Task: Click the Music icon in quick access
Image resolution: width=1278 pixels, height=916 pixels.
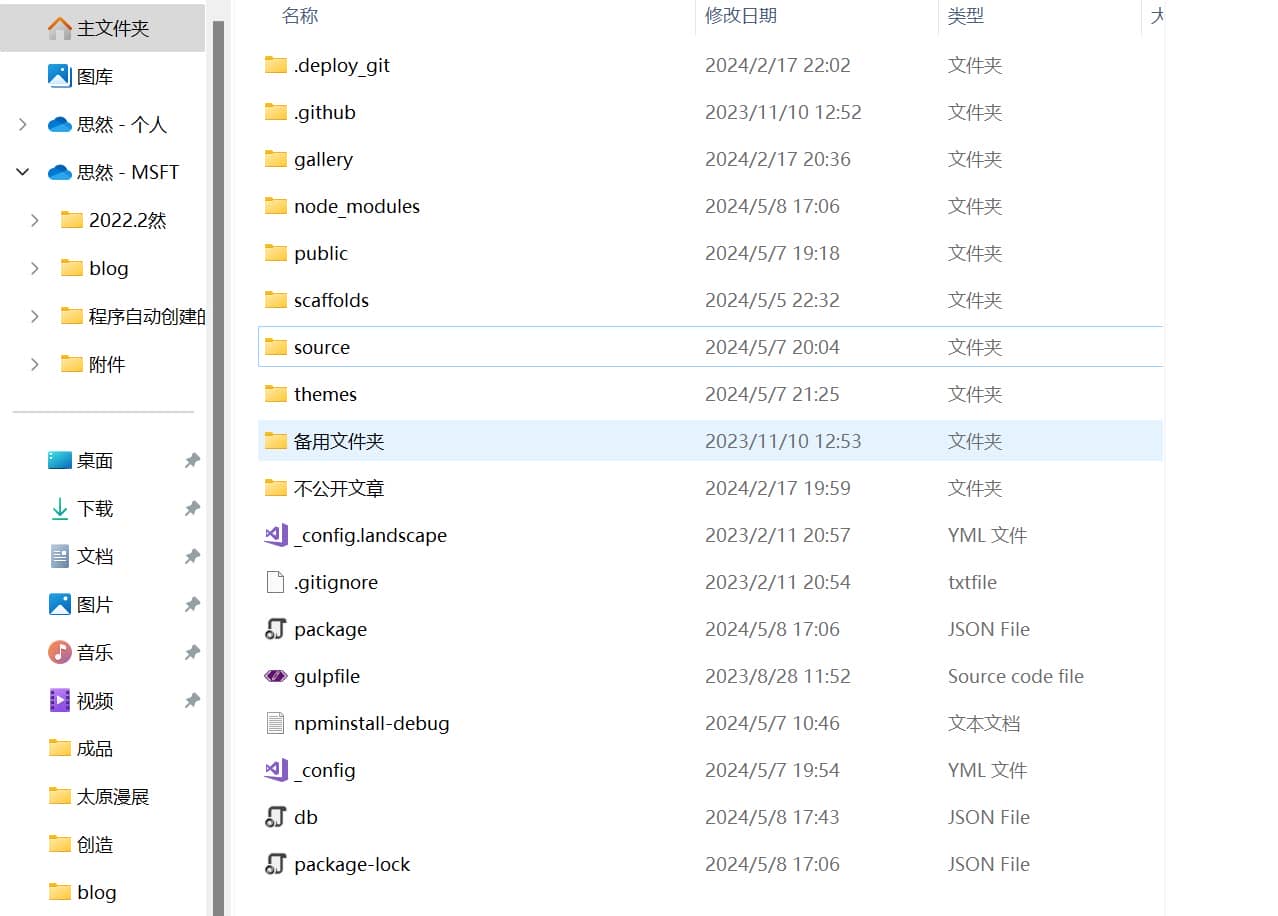Action: pyautogui.click(x=60, y=652)
